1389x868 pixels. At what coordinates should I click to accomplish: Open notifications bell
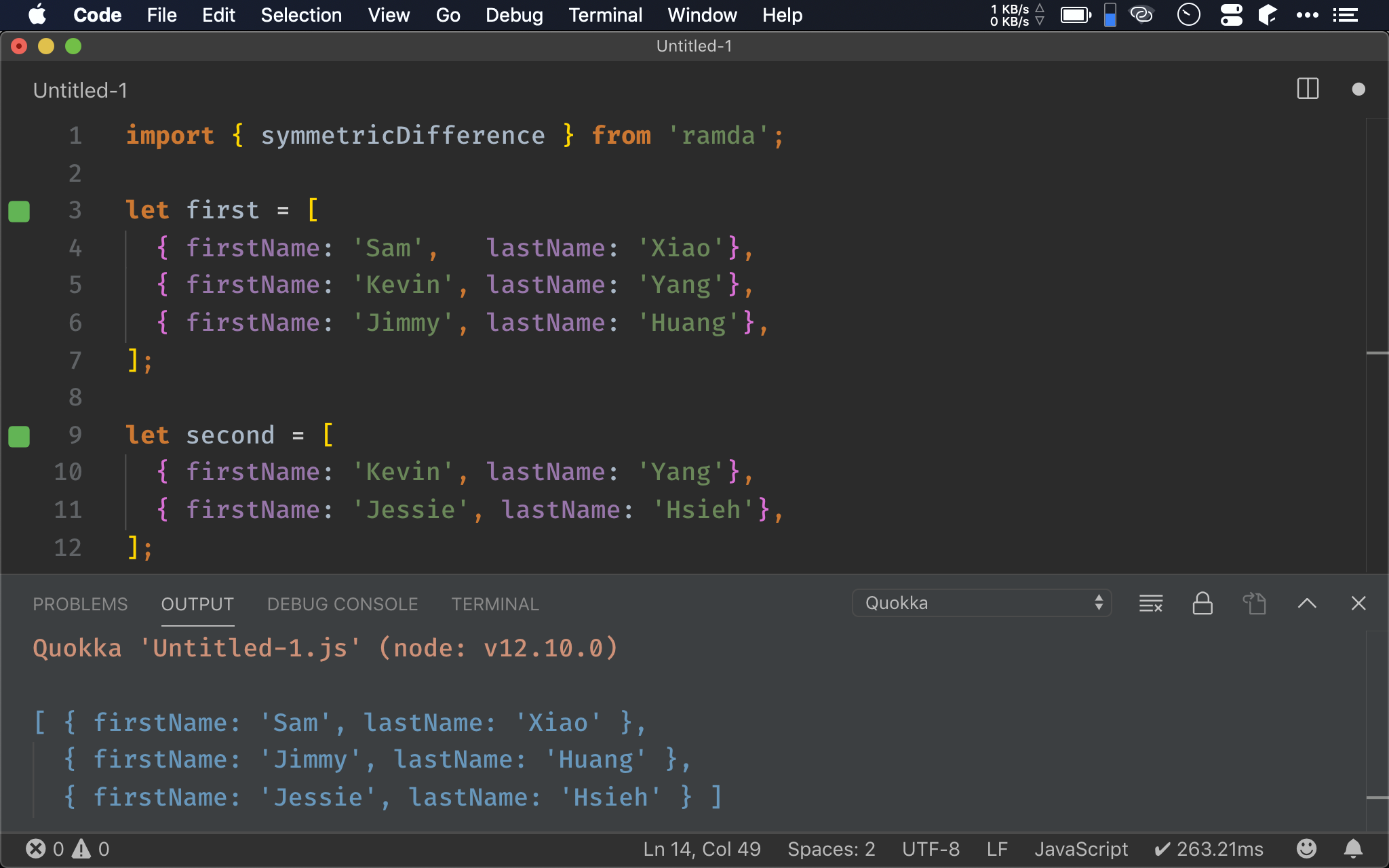(1353, 848)
